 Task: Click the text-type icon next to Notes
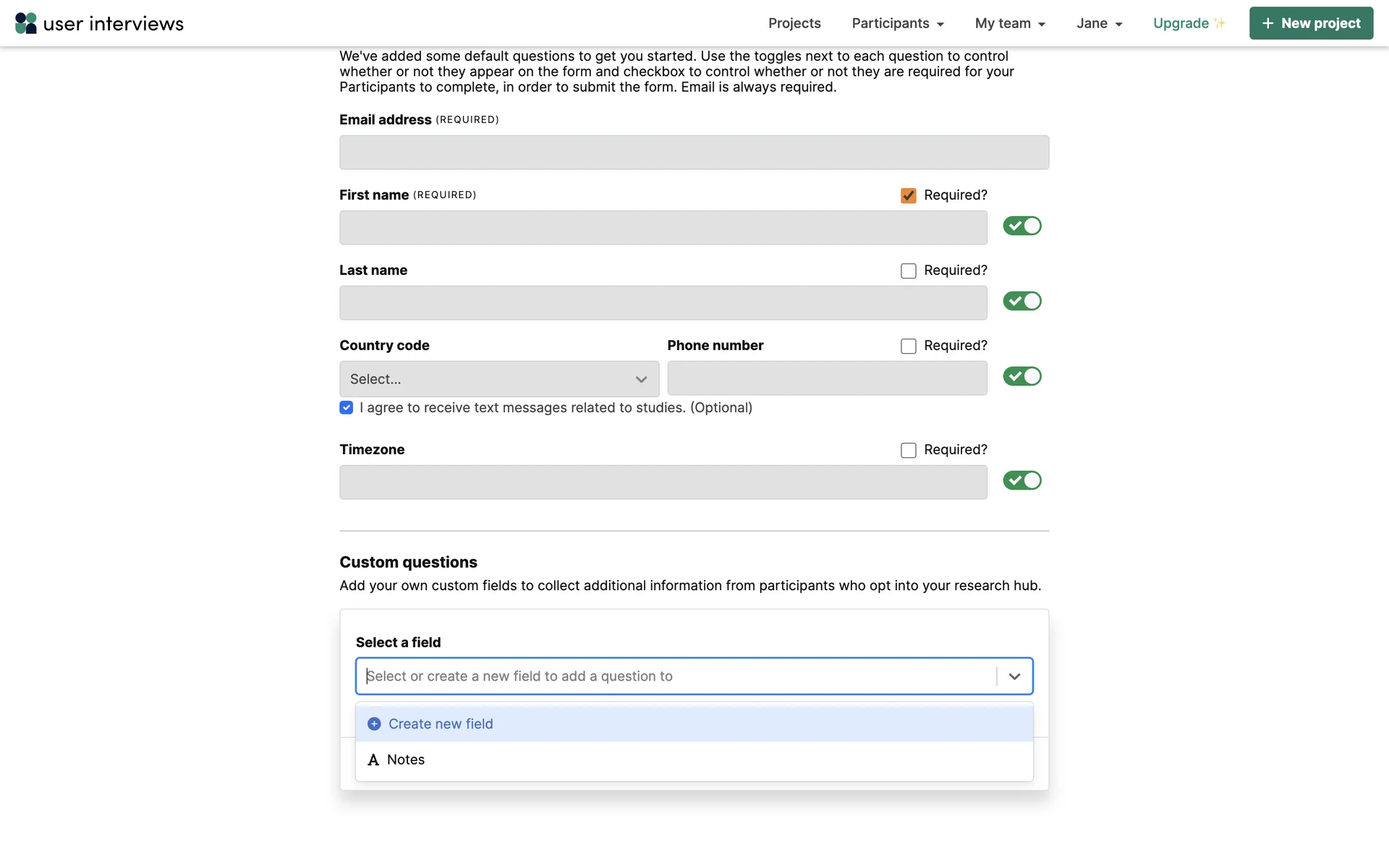point(373,759)
